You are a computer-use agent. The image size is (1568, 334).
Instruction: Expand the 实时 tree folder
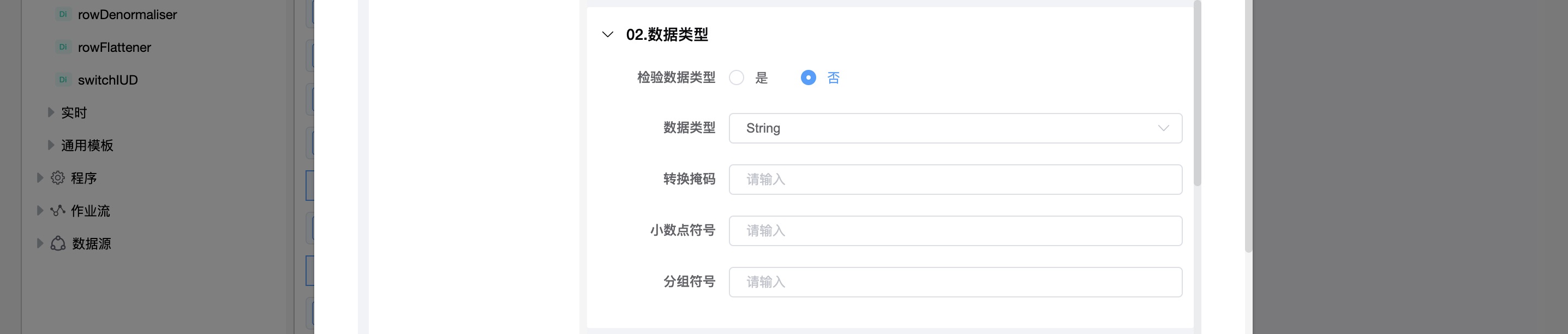(x=51, y=112)
